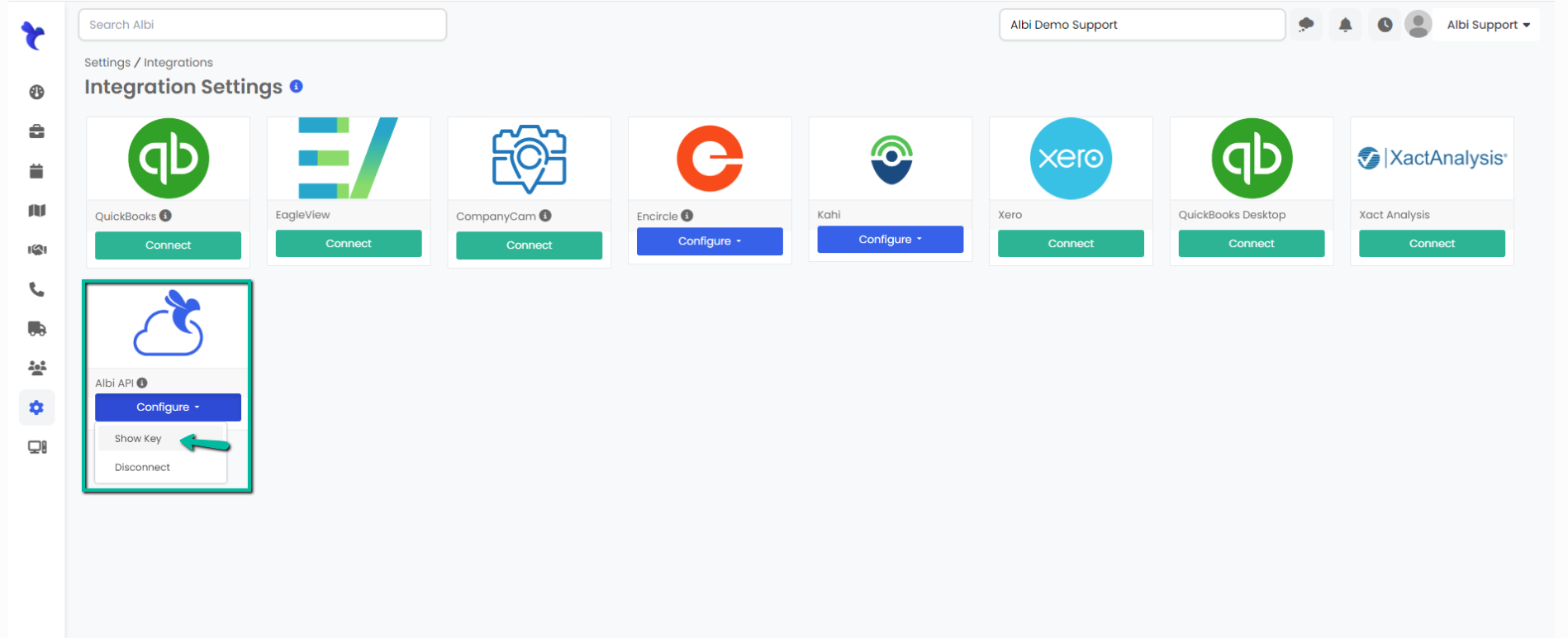Click the user avatar icon
Screen dimensions: 1568x638
coord(1418,25)
